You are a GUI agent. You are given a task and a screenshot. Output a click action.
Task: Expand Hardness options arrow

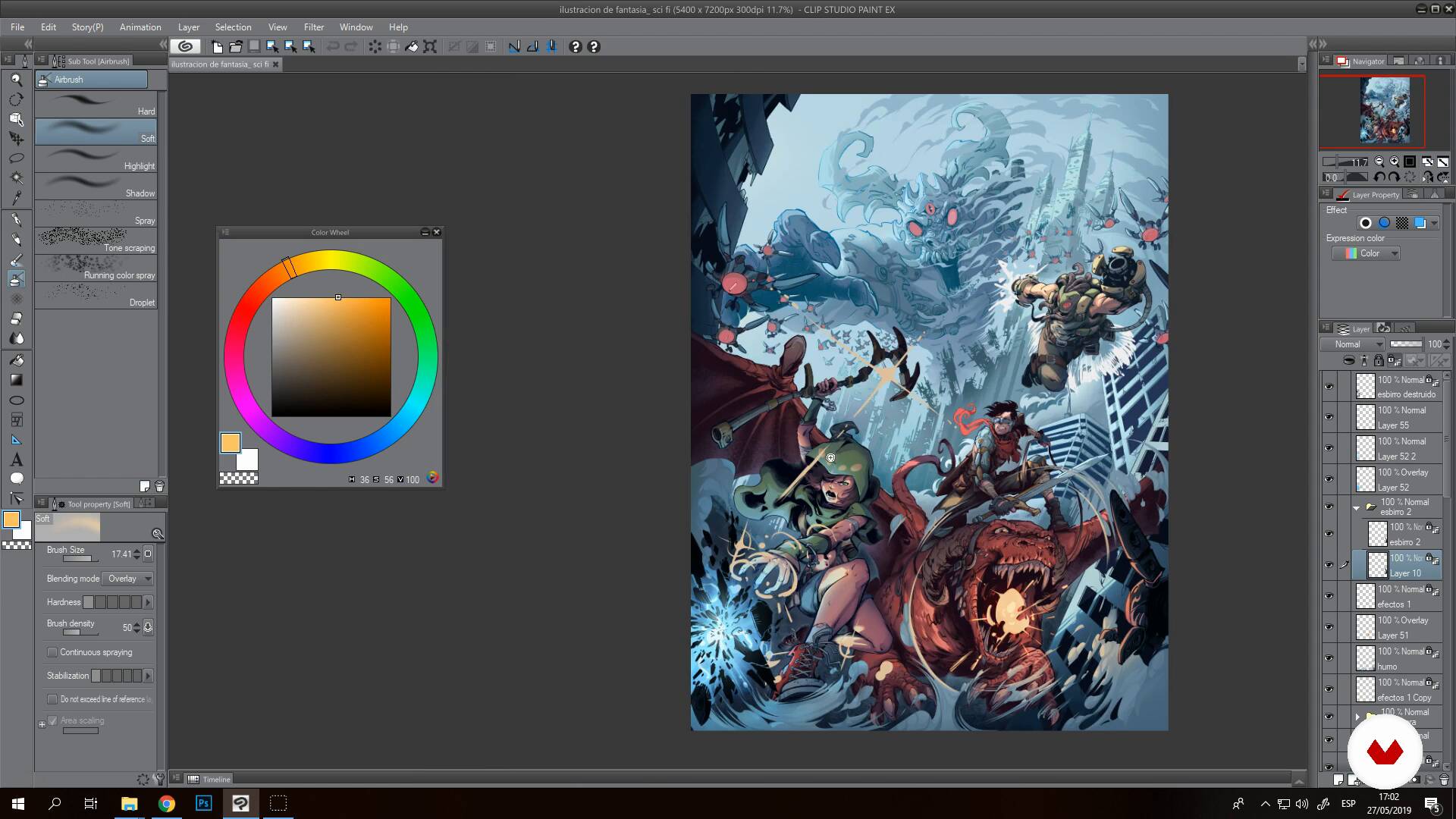coord(149,602)
